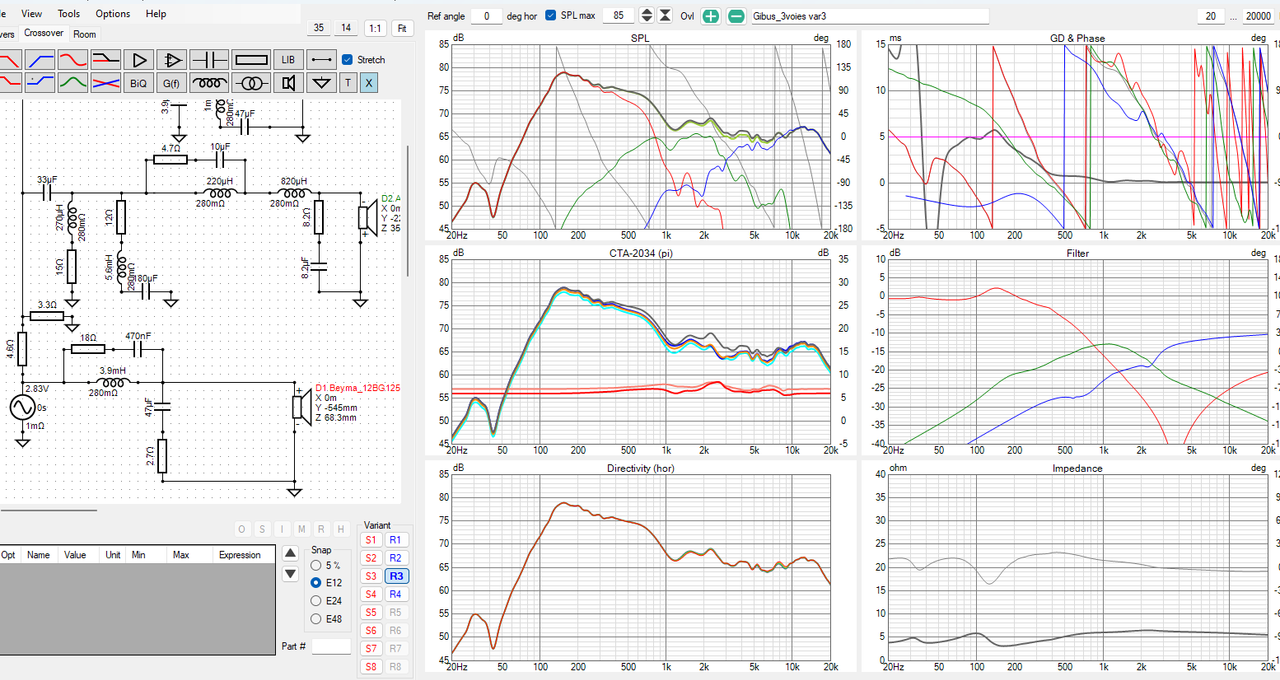Switch to the Room tab
This screenshot has height=680, width=1280.
[85, 34]
